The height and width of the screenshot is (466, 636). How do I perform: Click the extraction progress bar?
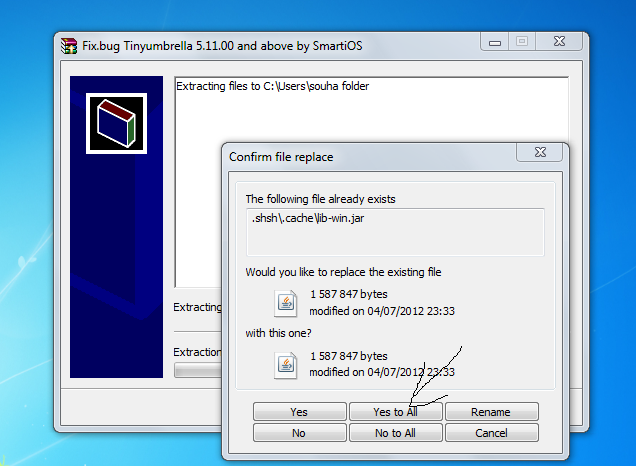click(x=198, y=370)
